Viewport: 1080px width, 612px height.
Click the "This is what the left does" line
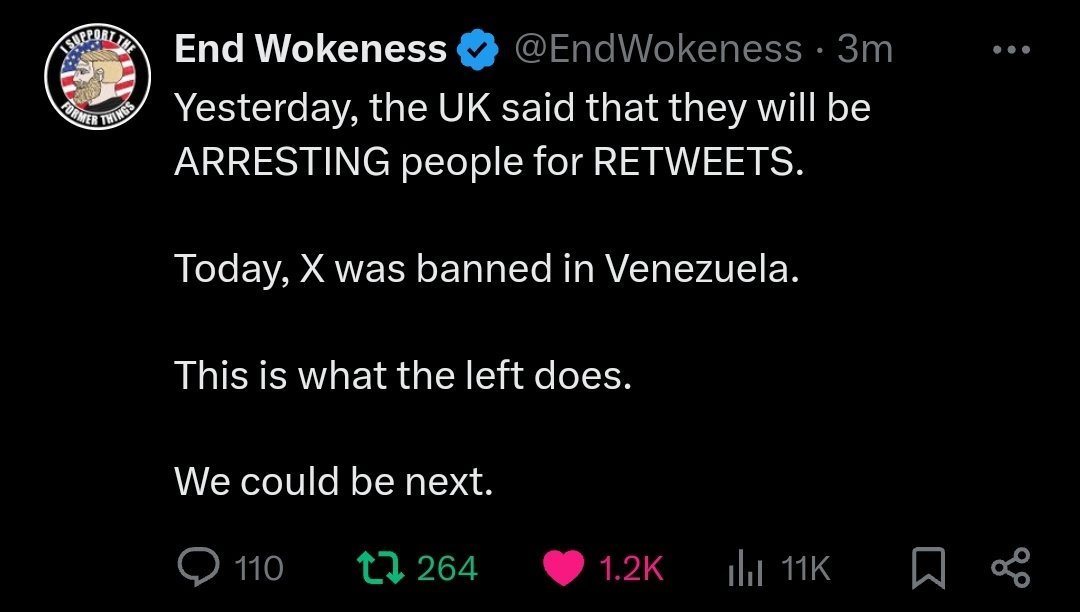coord(403,375)
